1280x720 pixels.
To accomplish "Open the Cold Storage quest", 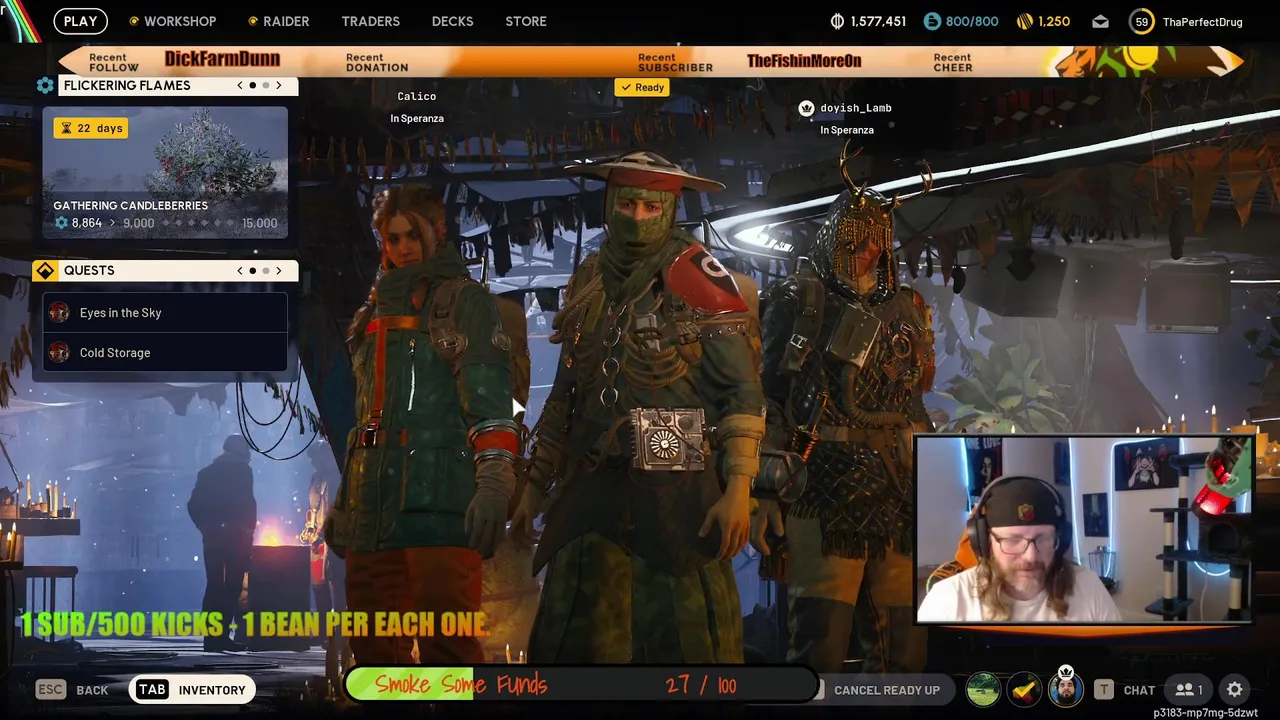I will coord(165,352).
